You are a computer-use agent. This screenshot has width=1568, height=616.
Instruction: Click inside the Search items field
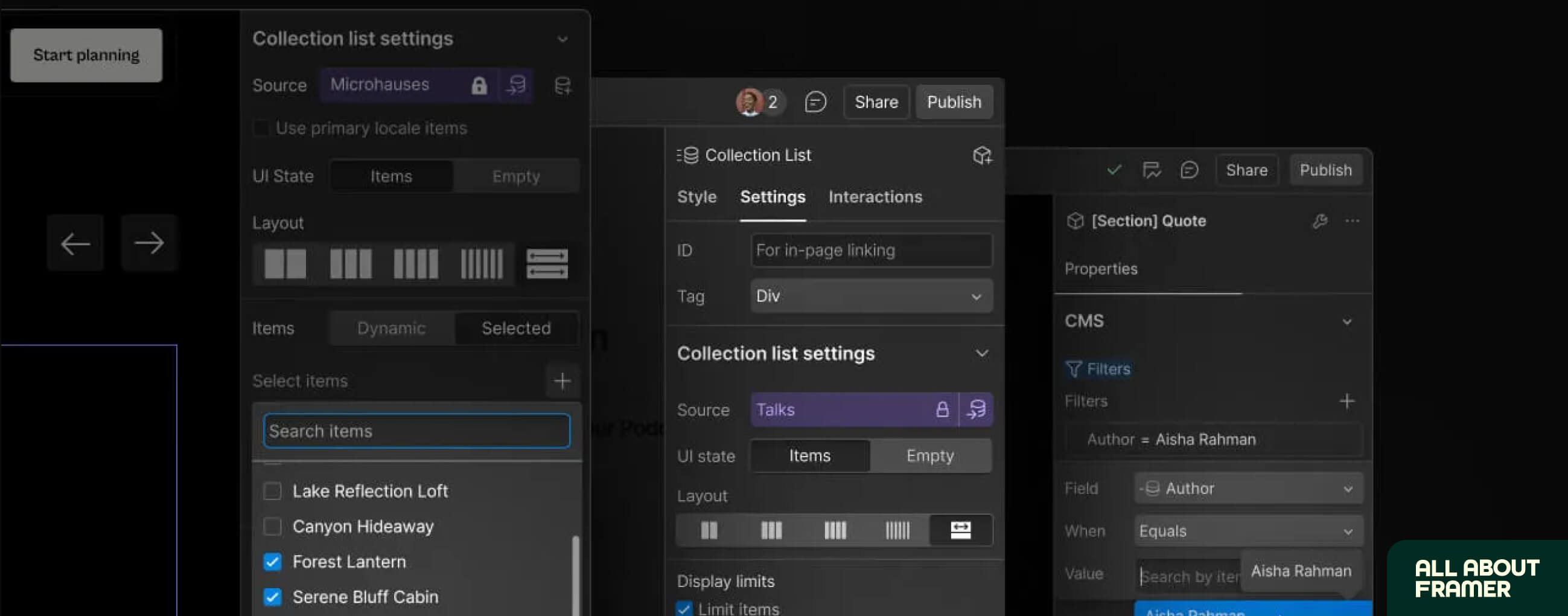(x=416, y=431)
